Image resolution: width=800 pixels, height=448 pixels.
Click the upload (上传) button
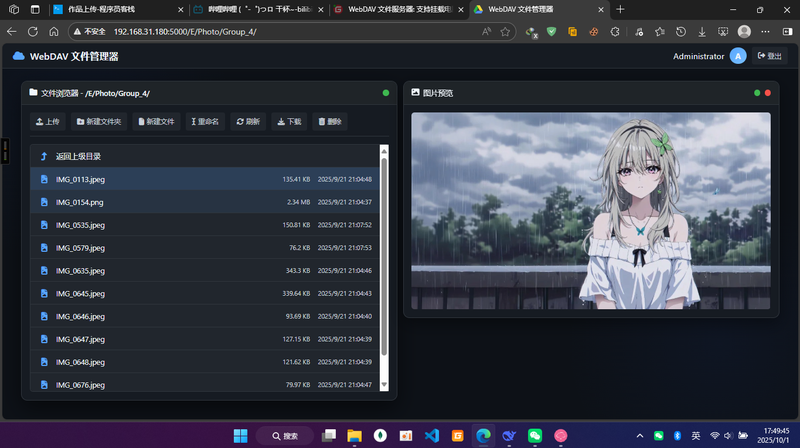47,121
